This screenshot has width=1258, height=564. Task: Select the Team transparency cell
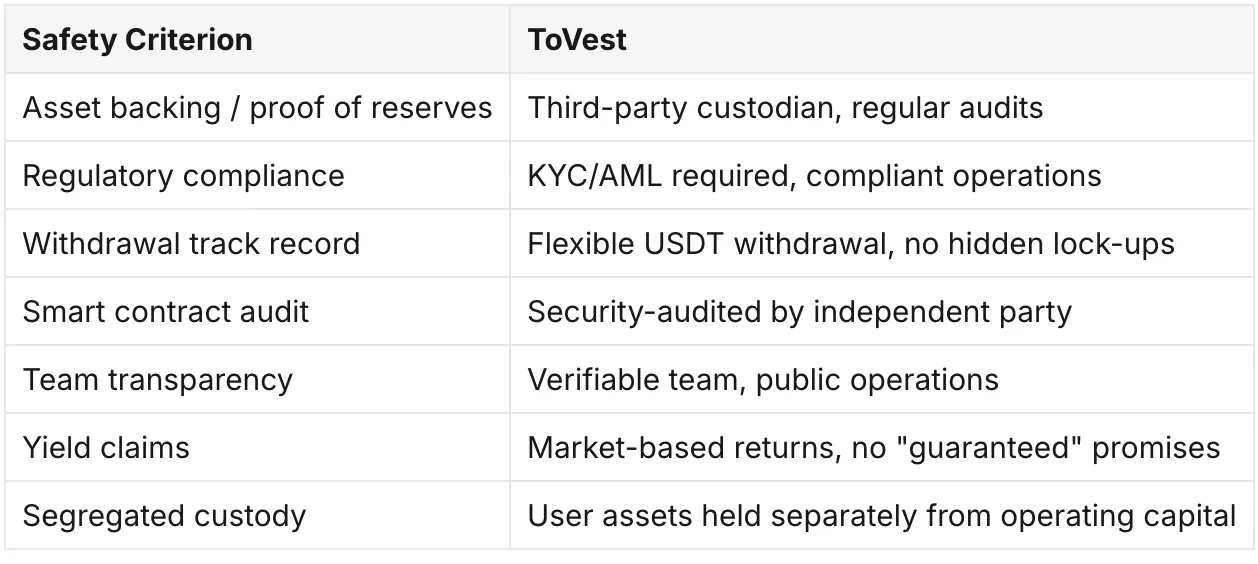257,379
